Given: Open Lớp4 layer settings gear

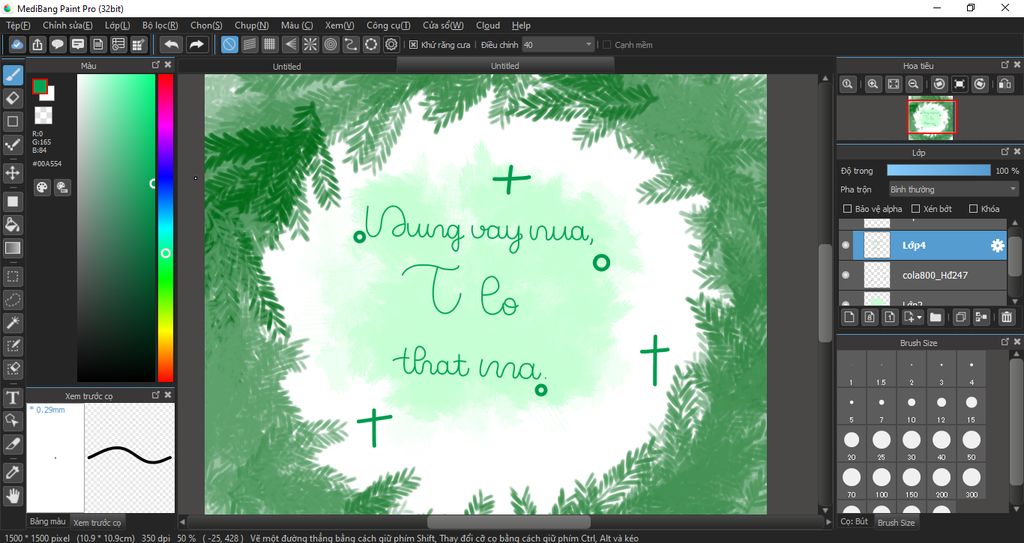Looking at the screenshot, I should 997,246.
